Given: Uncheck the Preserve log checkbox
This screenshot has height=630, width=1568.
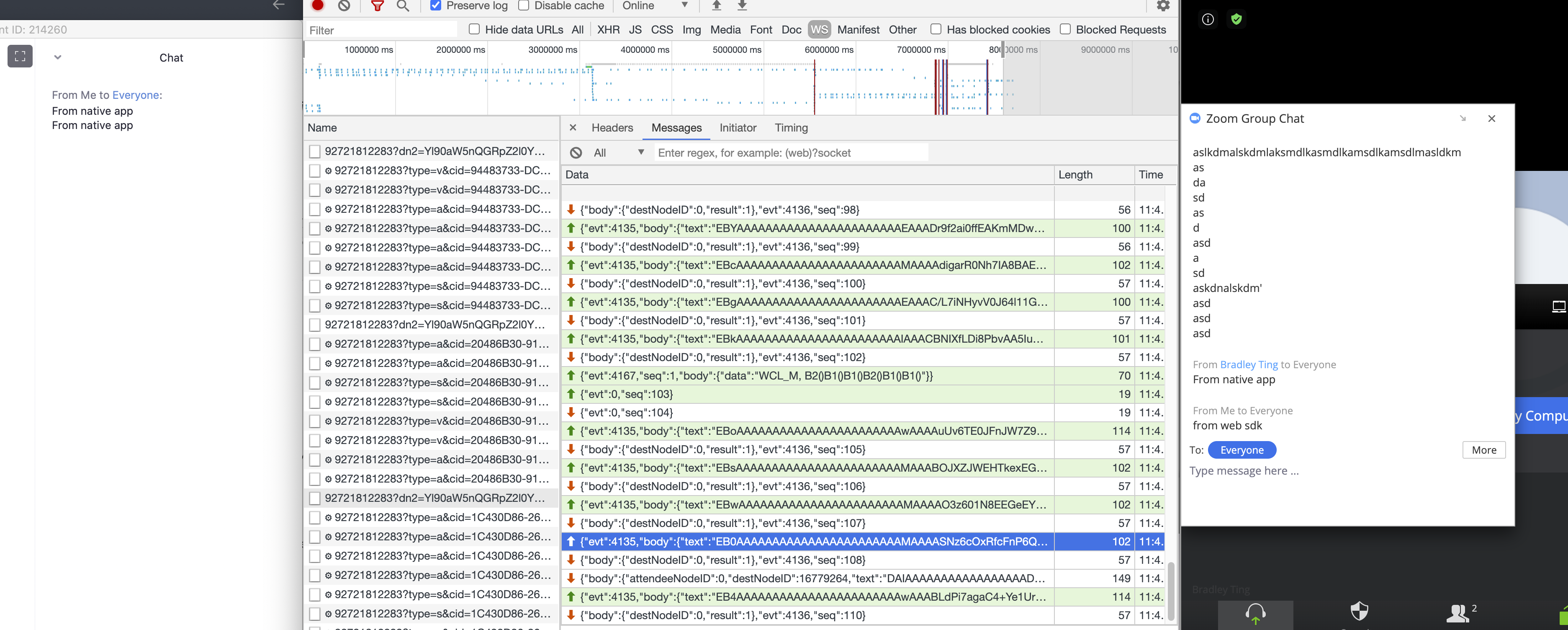Looking at the screenshot, I should [x=436, y=5].
